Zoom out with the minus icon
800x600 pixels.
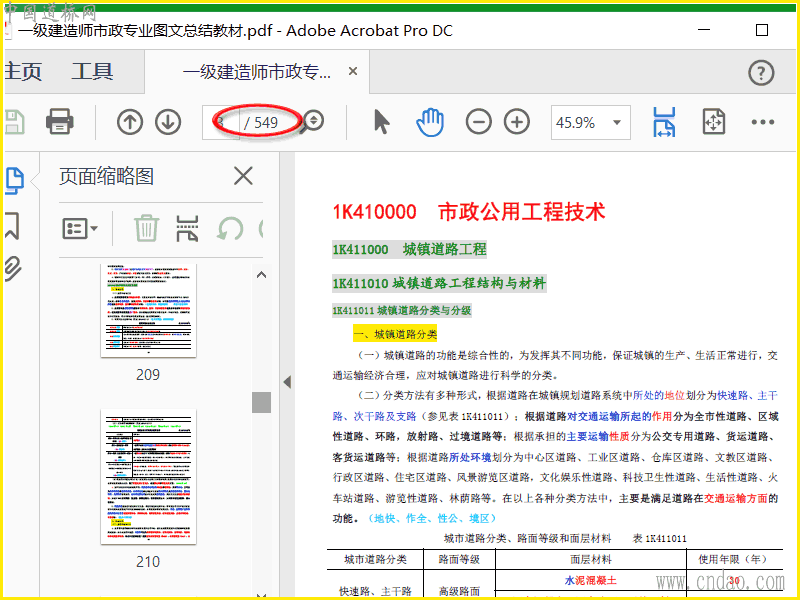(x=479, y=122)
